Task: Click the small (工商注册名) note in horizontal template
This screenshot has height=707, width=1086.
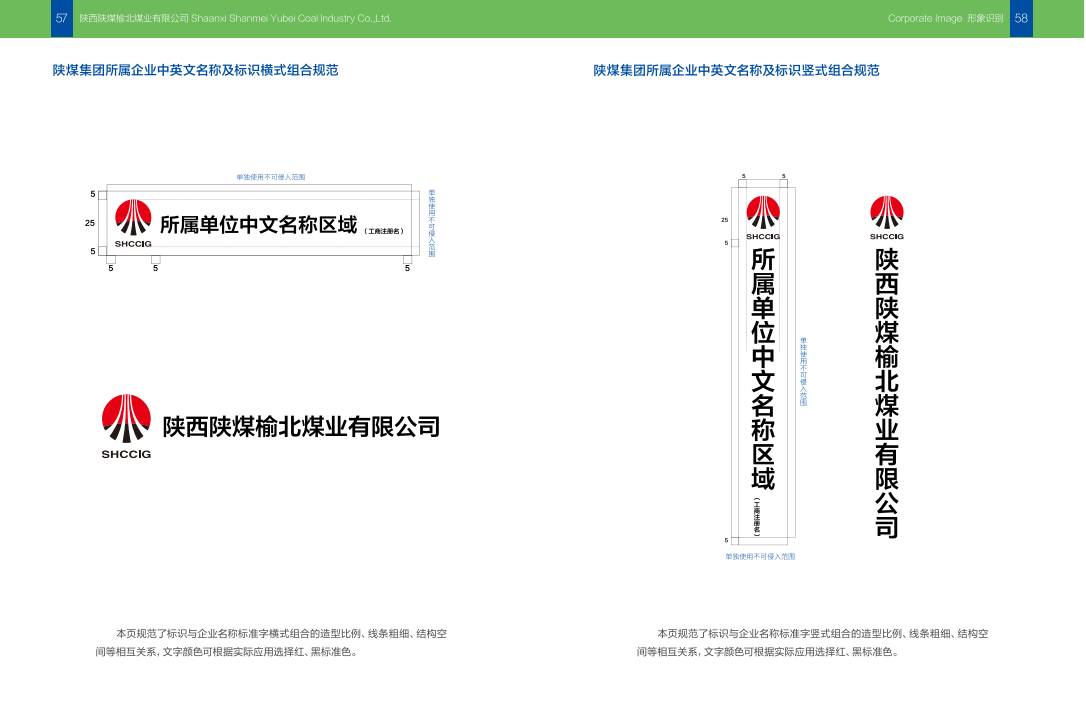Action: (x=384, y=231)
